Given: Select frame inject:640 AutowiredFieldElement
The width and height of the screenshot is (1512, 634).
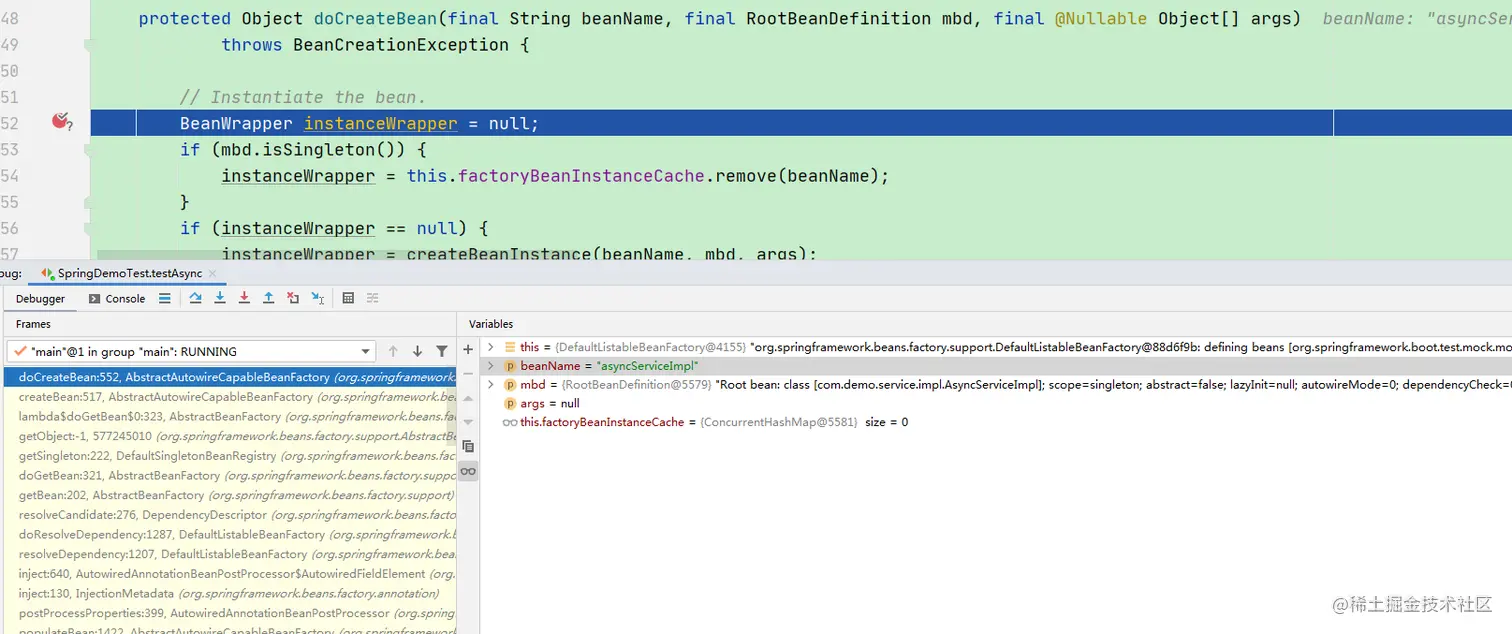Looking at the screenshot, I should (229, 573).
